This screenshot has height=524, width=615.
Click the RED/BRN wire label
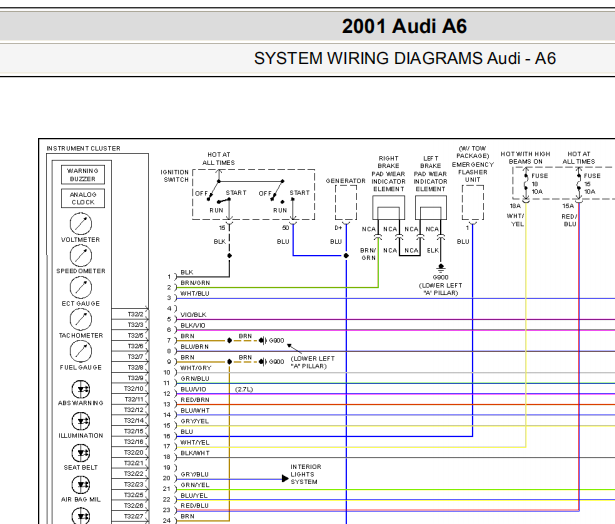point(195,400)
